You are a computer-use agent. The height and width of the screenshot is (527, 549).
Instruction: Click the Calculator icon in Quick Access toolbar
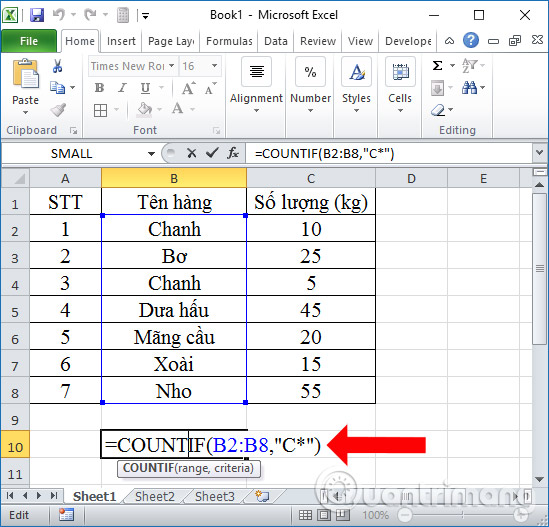[123, 15]
